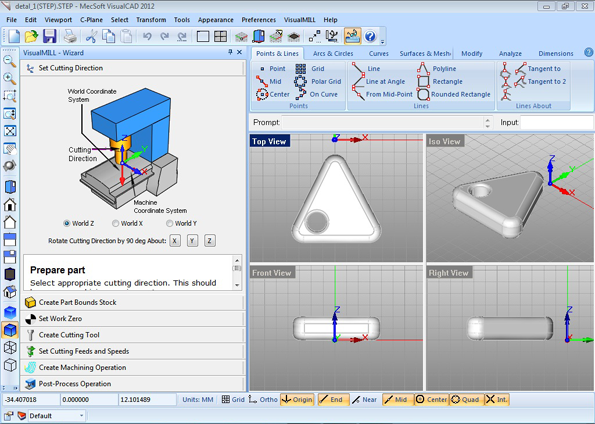Viewport: 595px width, 424px height.
Task: Open the Viewport menu
Action: click(58, 20)
